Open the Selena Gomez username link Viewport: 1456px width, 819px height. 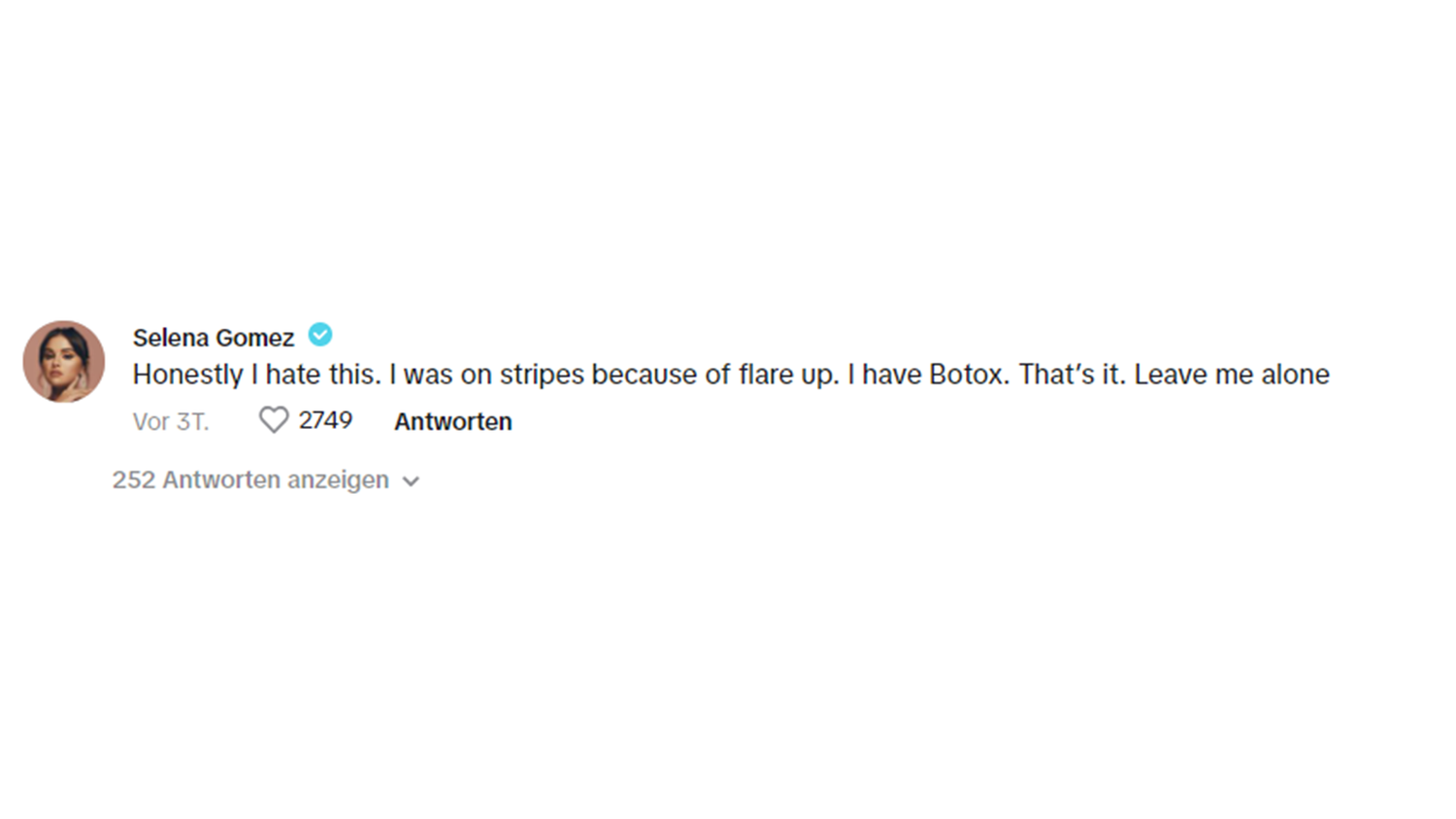point(214,338)
